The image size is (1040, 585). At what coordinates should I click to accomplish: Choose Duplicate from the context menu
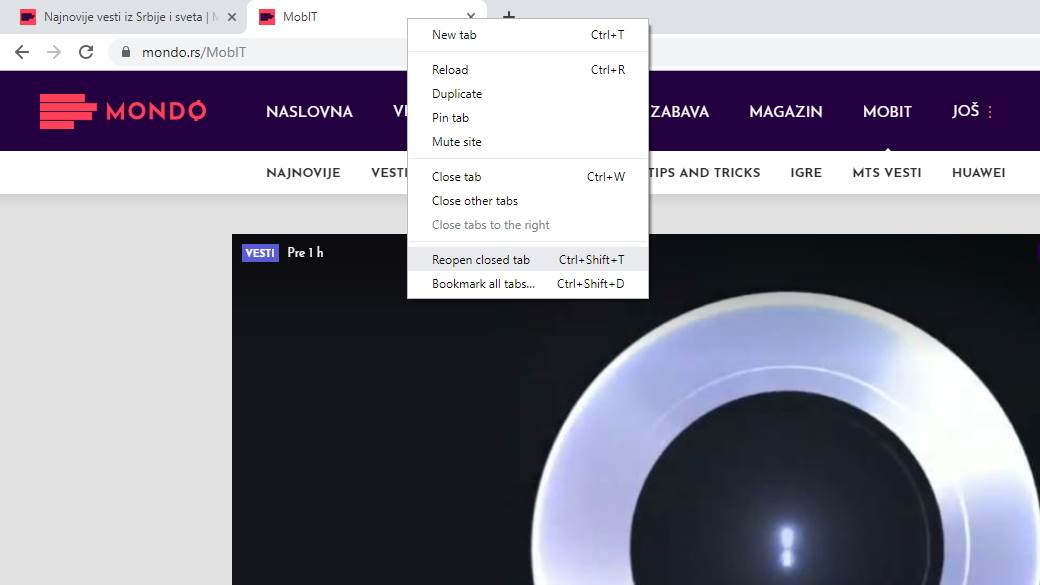click(457, 94)
